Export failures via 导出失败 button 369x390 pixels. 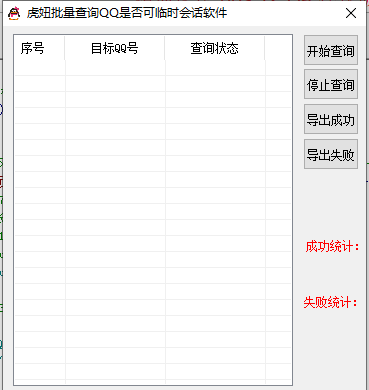click(331, 154)
